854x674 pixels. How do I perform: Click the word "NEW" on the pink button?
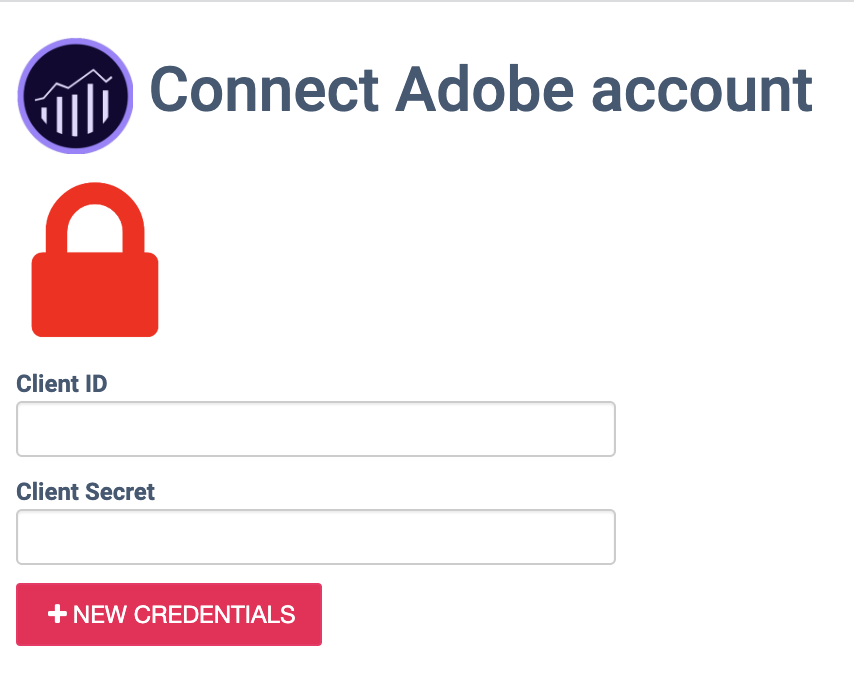[x=96, y=614]
